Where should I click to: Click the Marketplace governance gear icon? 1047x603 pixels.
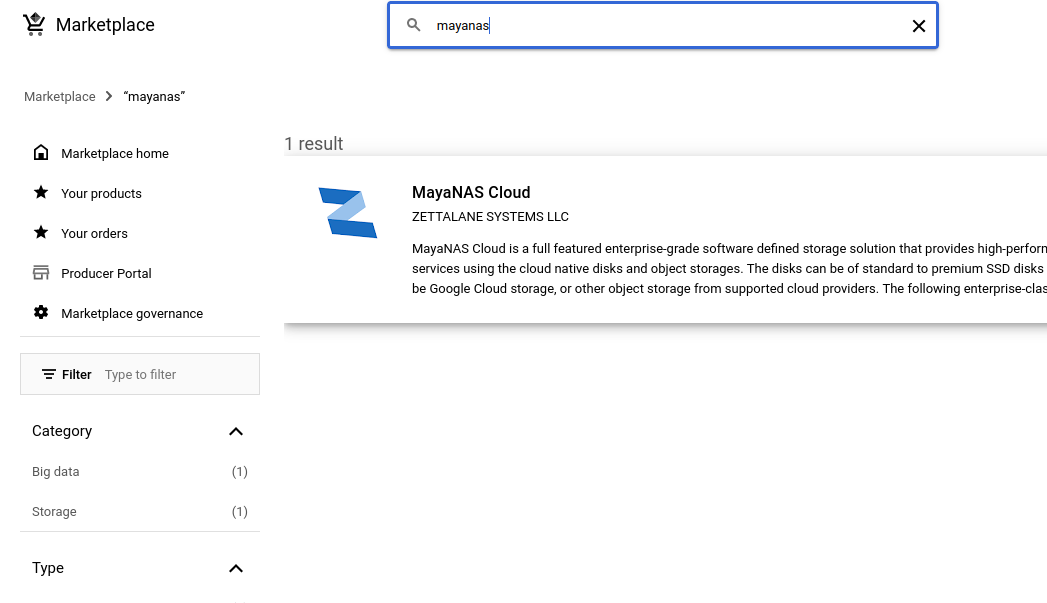point(41,313)
